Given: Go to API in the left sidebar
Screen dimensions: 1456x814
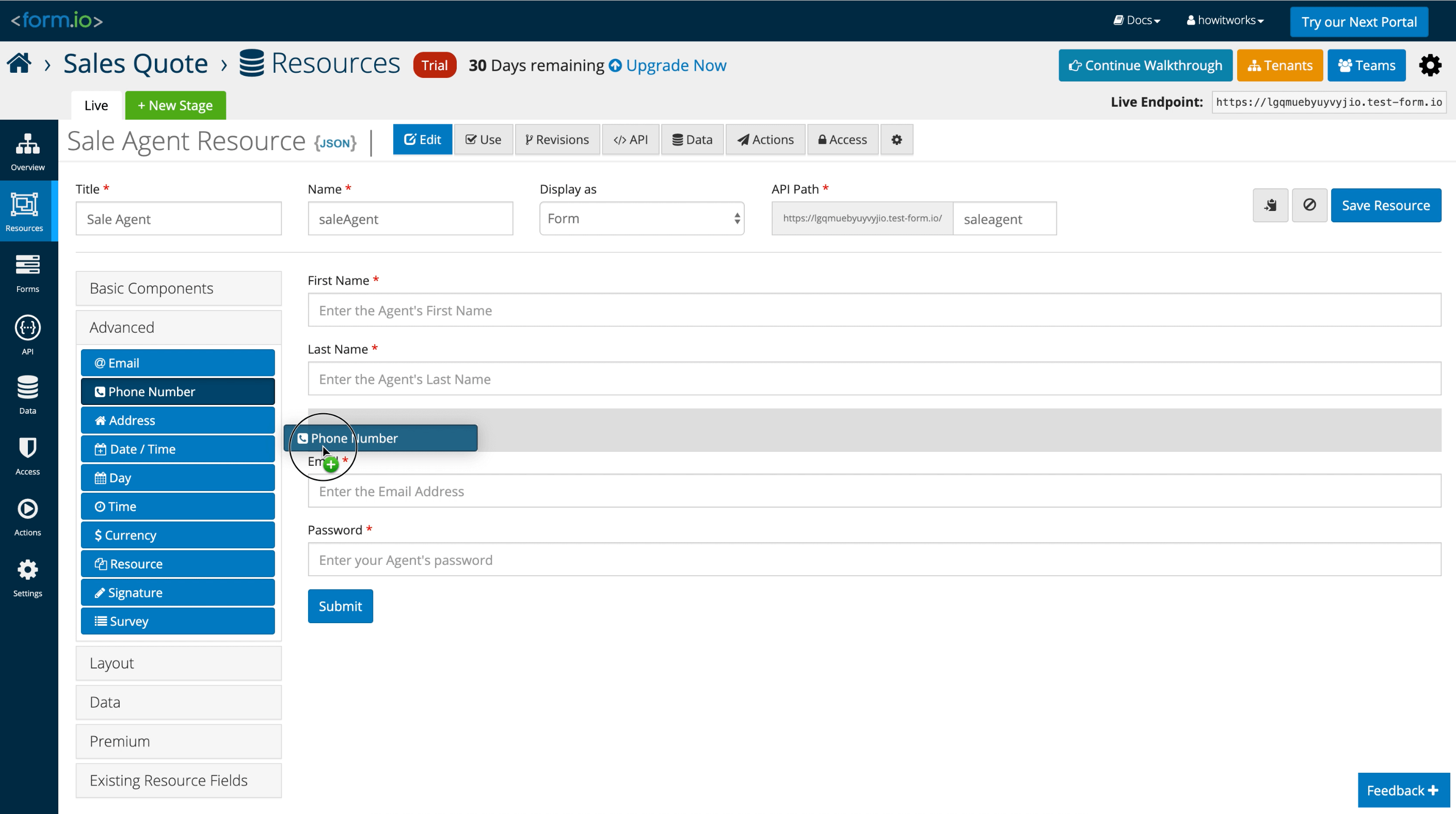Looking at the screenshot, I should (28, 334).
